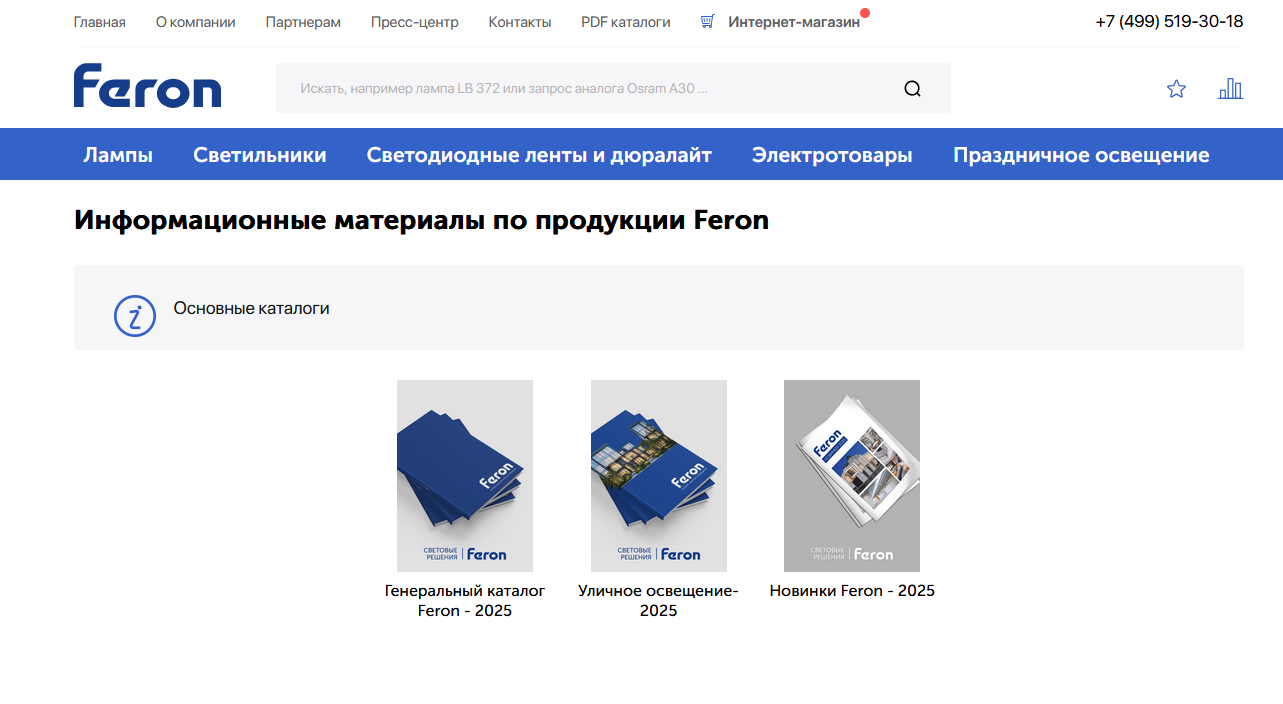The width and height of the screenshot is (1283, 704).
Task: Open the О компании page
Action: tap(196, 22)
